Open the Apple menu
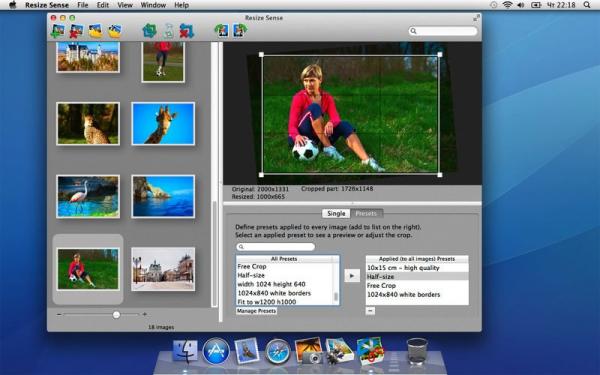 click(x=13, y=5)
